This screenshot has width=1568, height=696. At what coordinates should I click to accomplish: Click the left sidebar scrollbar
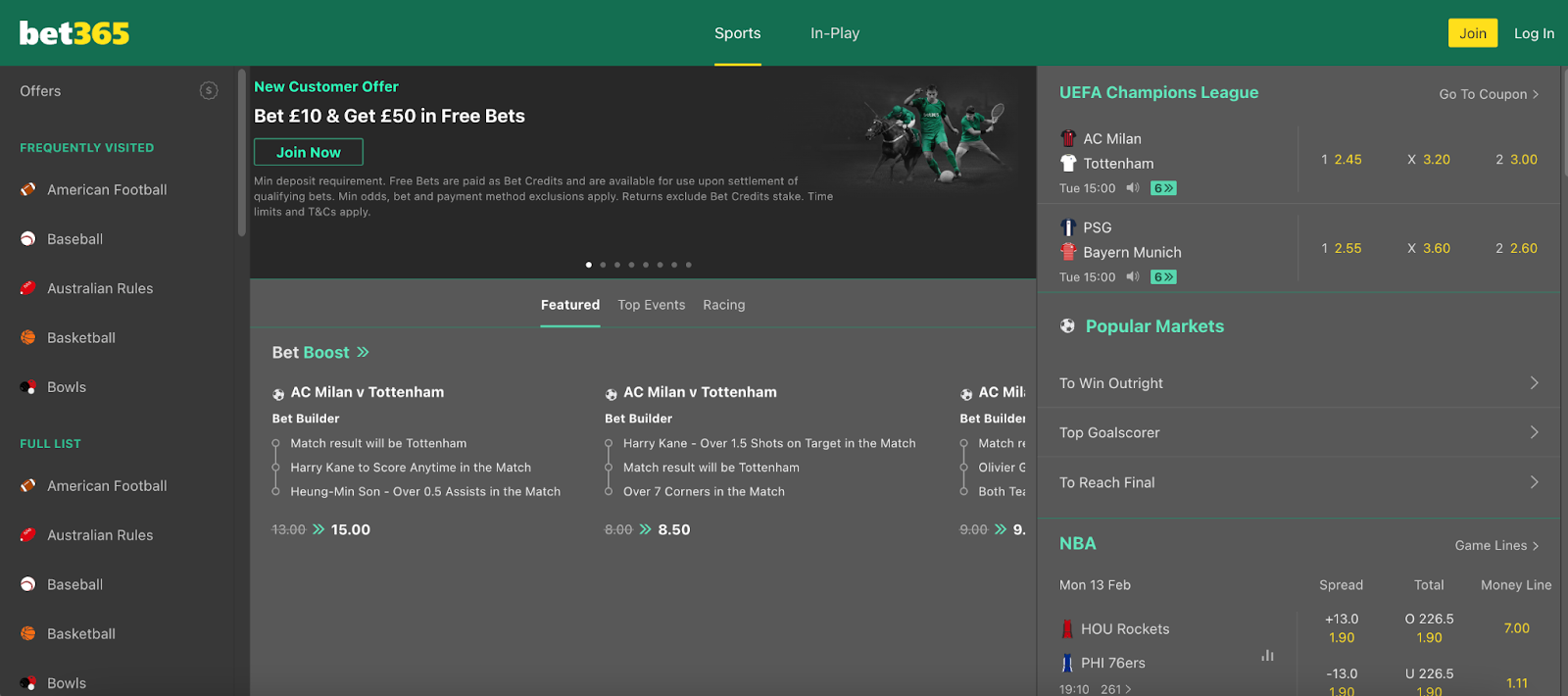pyautogui.click(x=242, y=152)
